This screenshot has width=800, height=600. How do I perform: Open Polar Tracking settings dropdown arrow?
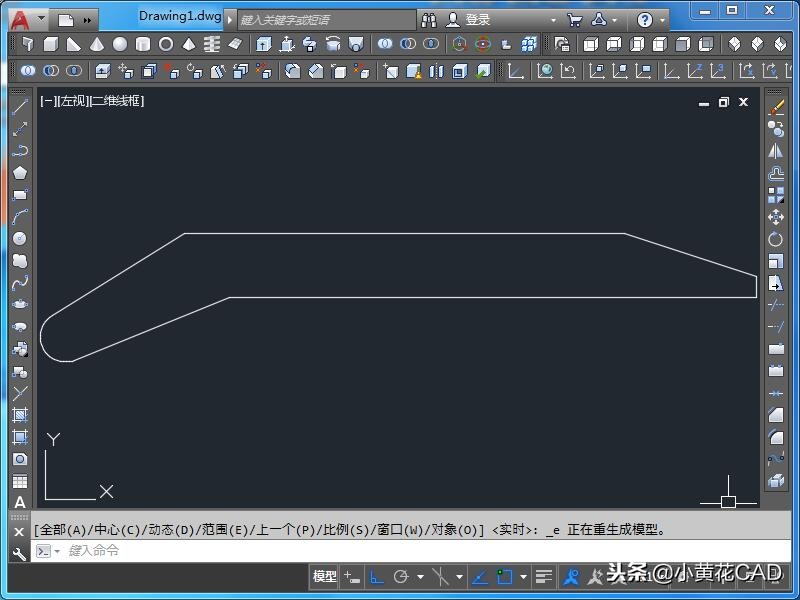(x=420, y=577)
